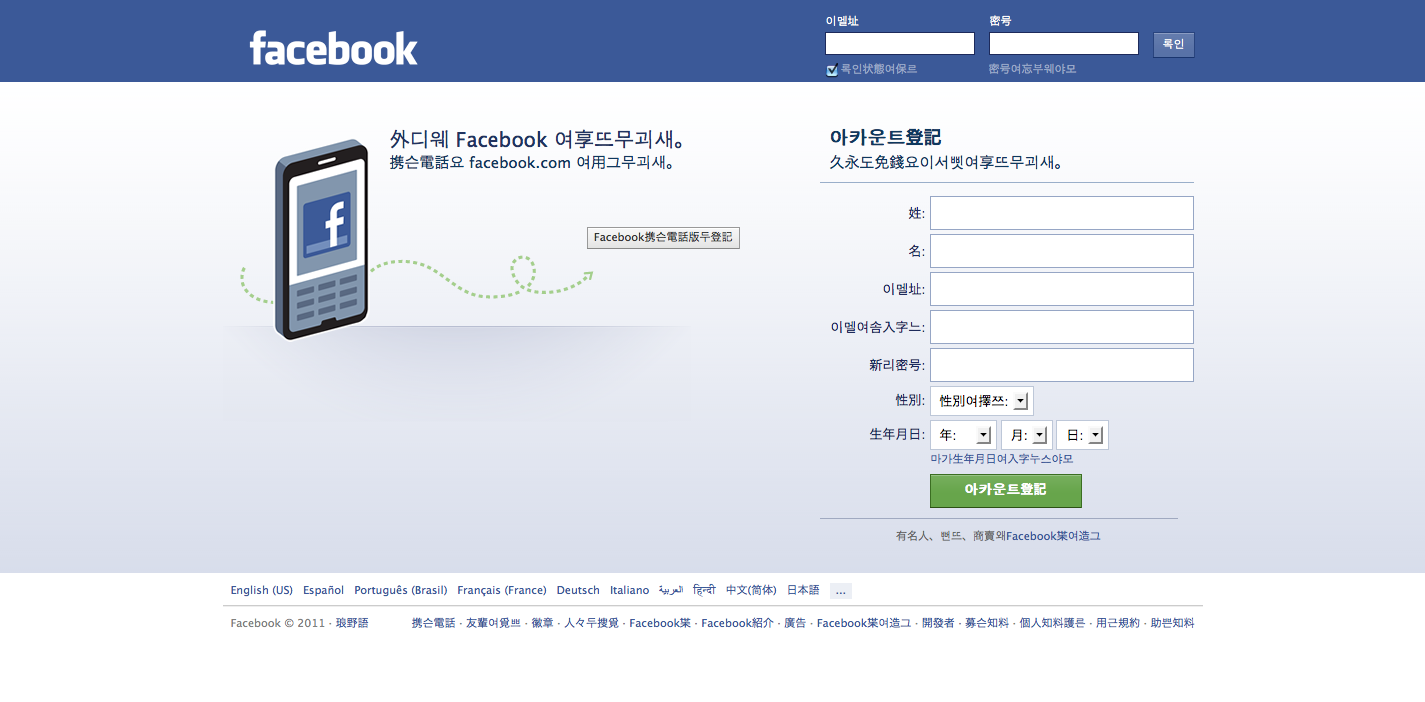Open the 人々두搜覓 people search footer link
The width and height of the screenshot is (1425, 702).
pyautogui.click(x=591, y=623)
